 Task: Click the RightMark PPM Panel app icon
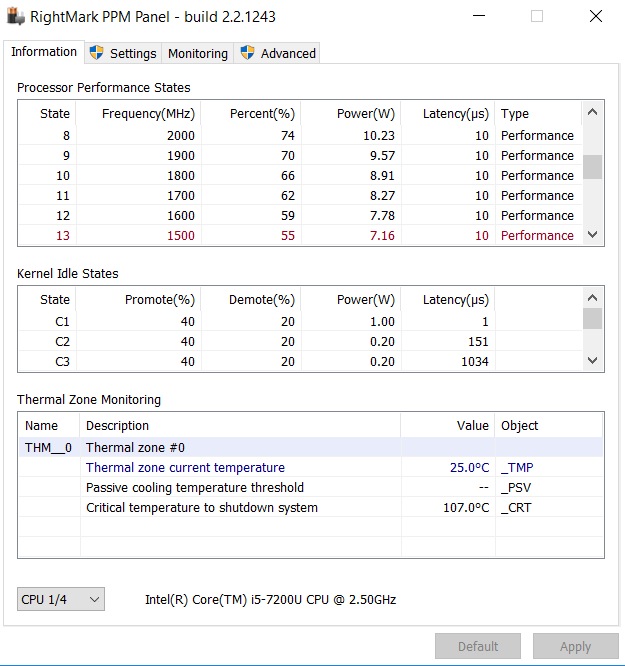point(16,17)
